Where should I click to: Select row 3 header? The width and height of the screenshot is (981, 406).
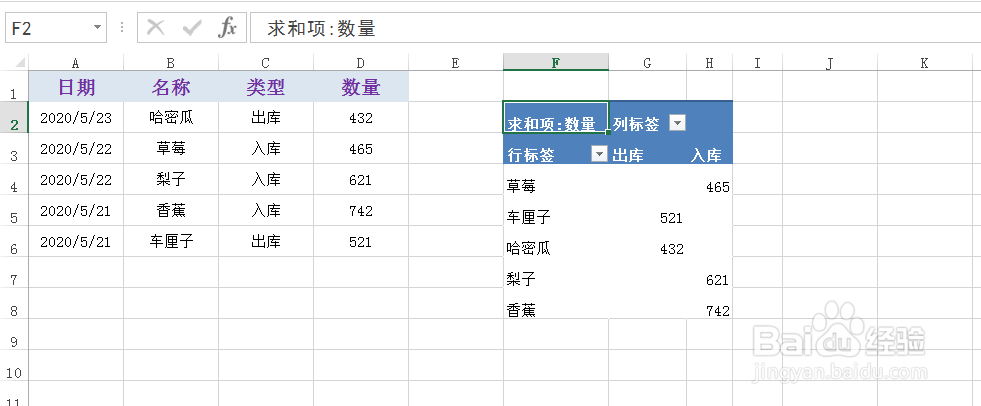[x=14, y=149]
